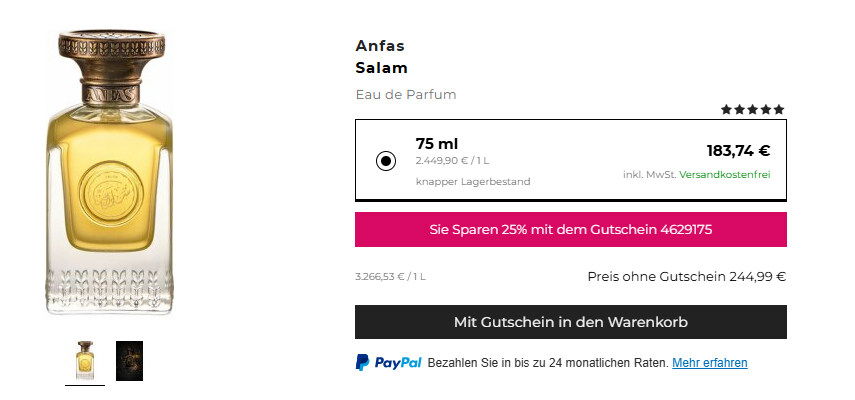Click the 75 ml size label
The width and height of the screenshot is (855, 400).
437,144
